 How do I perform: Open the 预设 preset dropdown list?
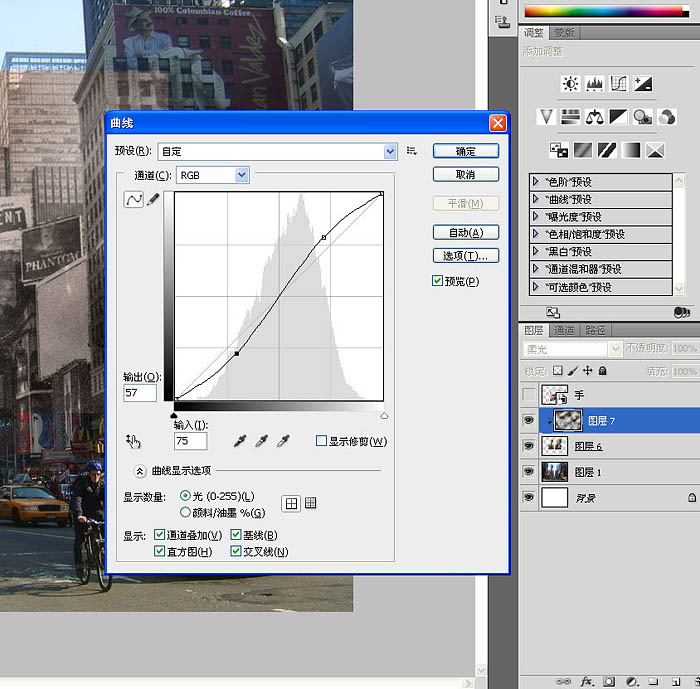pyautogui.click(x=390, y=151)
